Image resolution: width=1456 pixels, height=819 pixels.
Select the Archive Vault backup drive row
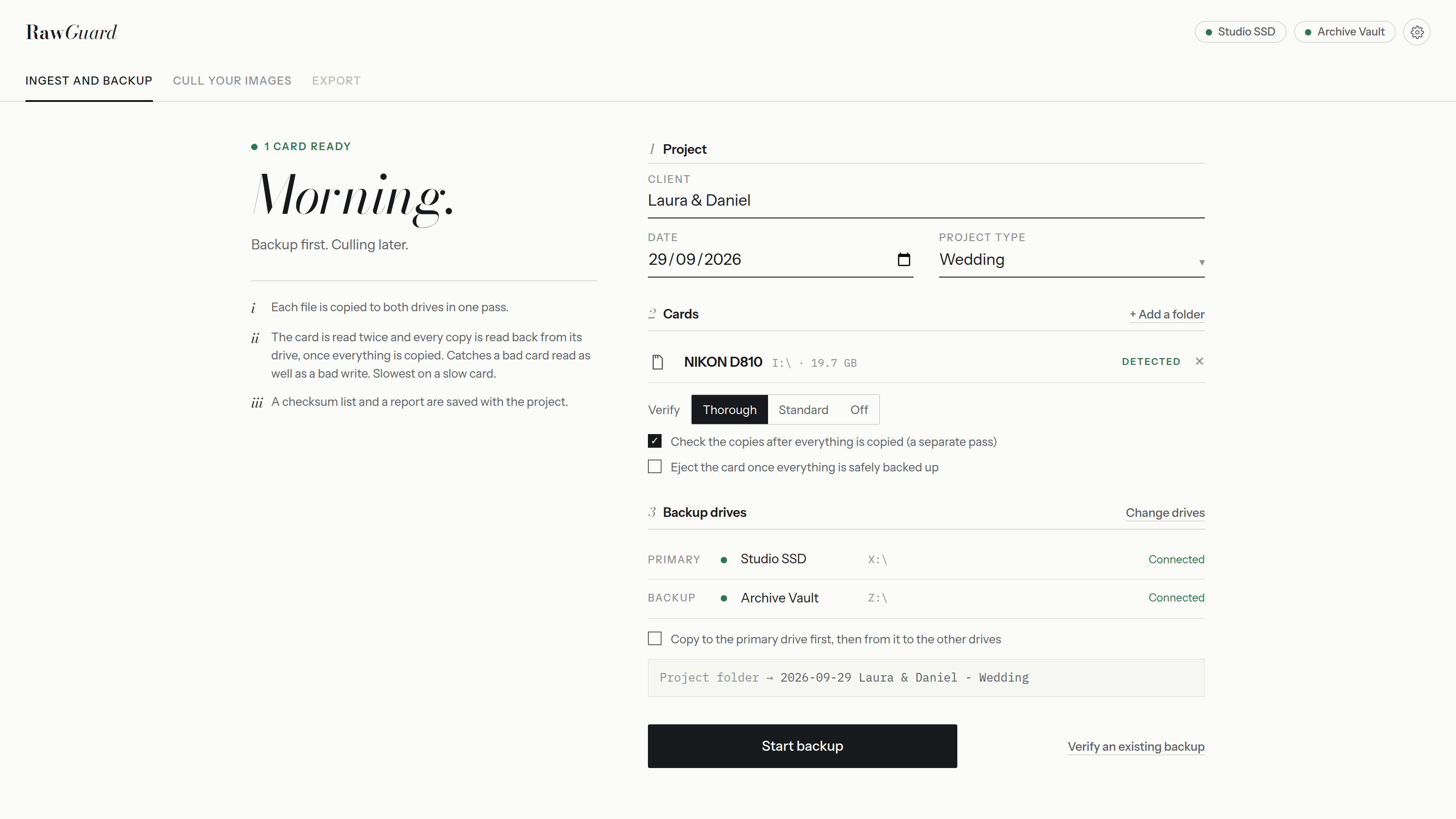click(x=926, y=598)
